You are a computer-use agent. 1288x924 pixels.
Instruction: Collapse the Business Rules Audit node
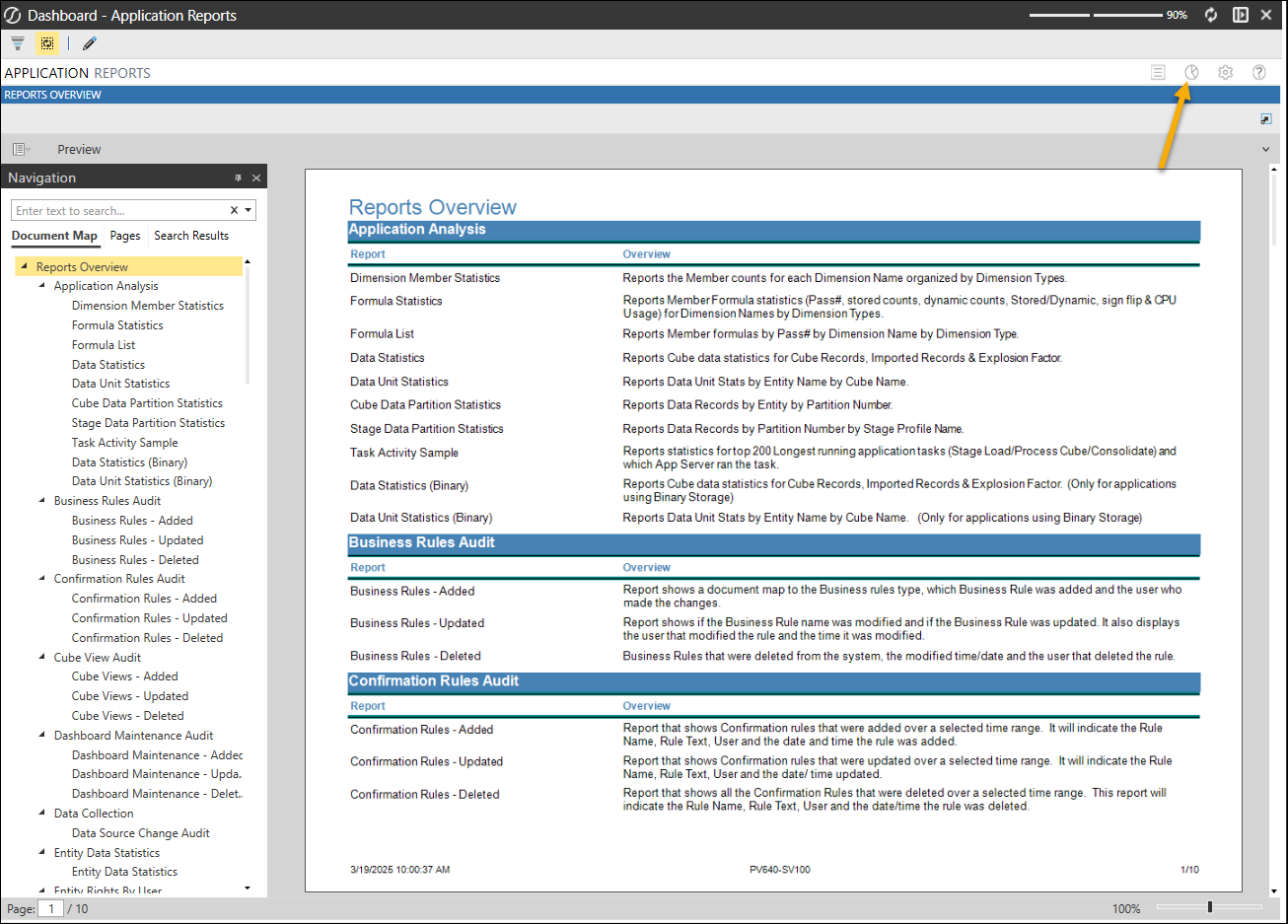[x=41, y=501]
